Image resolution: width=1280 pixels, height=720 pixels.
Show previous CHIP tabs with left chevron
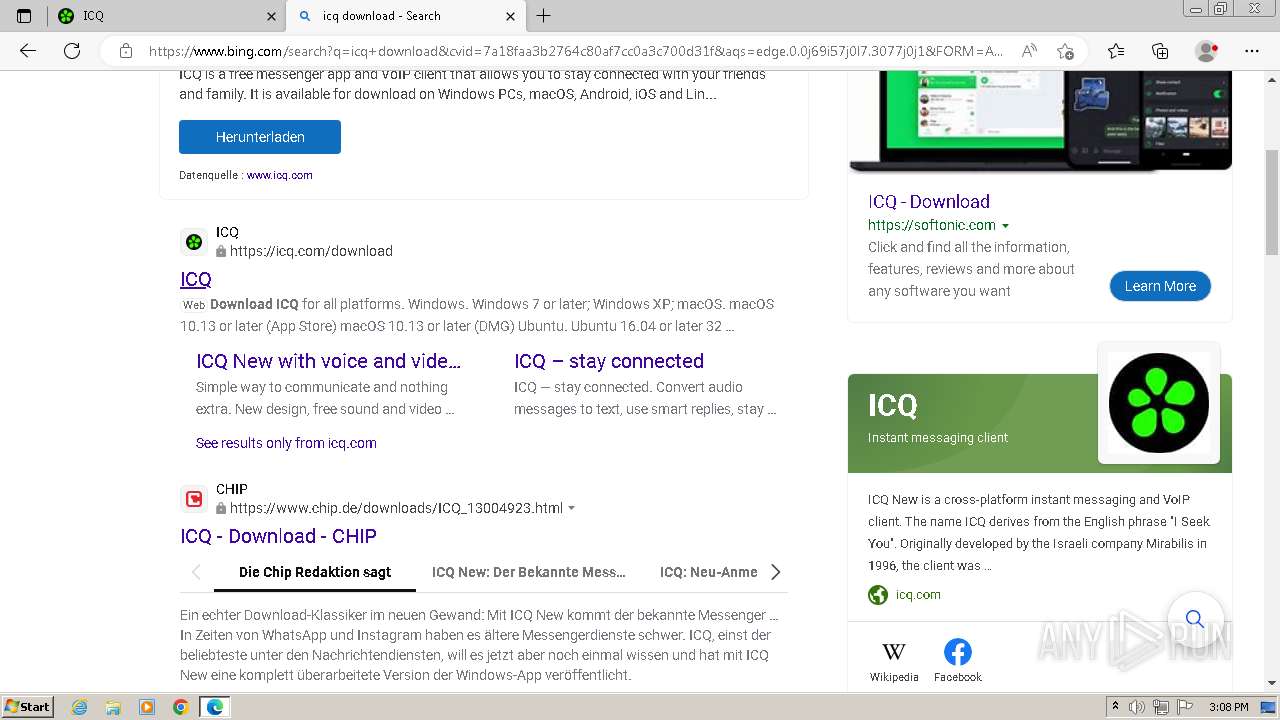coord(196,572)
